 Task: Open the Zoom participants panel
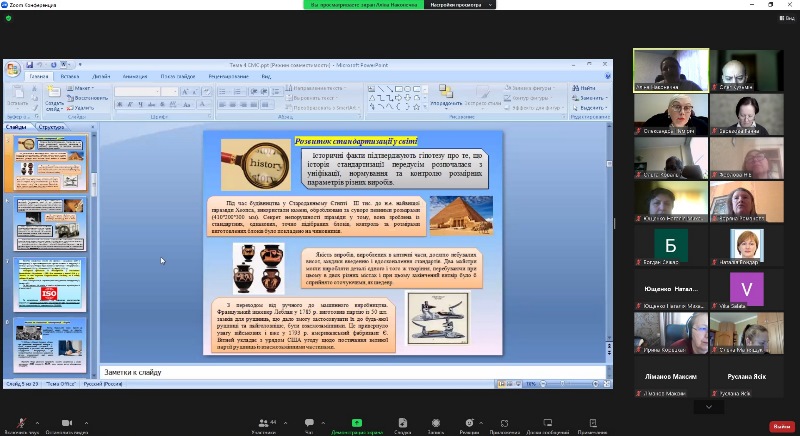click(x=264, y=422)
